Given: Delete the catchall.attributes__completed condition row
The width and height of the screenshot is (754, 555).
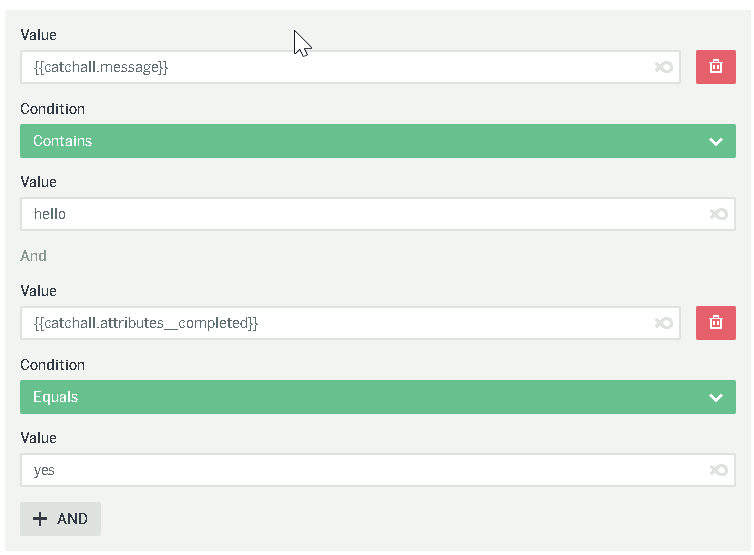Looking at the screenshot, I should (x=716, y=323).
